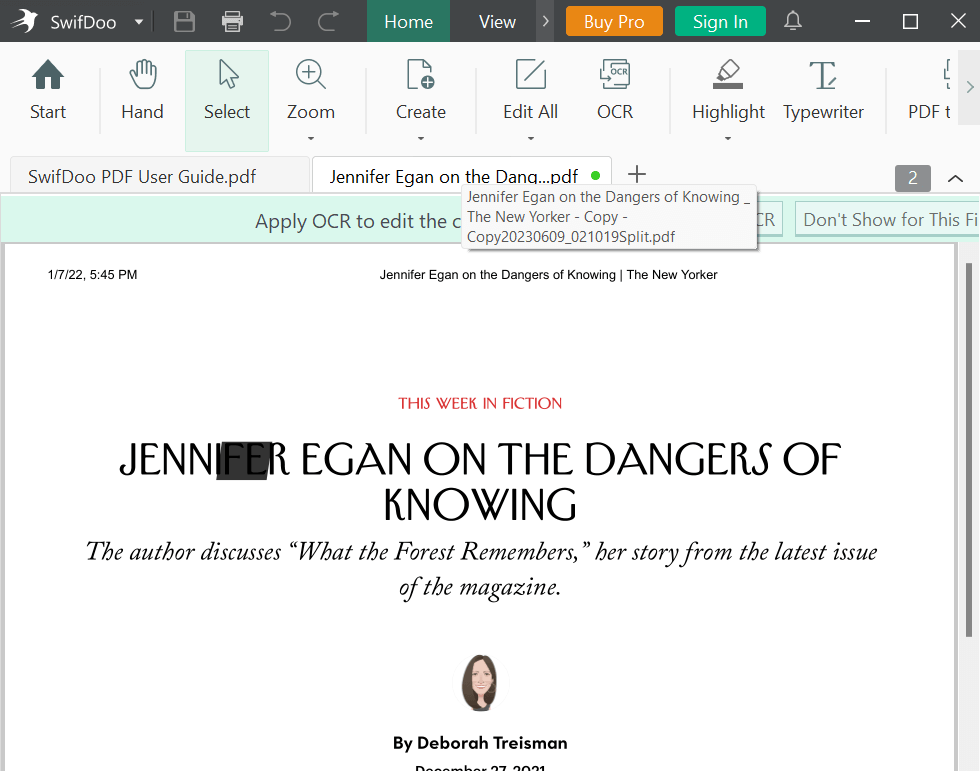Undo the last action
The height and width of the screenshot is (771, 980).
click(x=280, y=21)
